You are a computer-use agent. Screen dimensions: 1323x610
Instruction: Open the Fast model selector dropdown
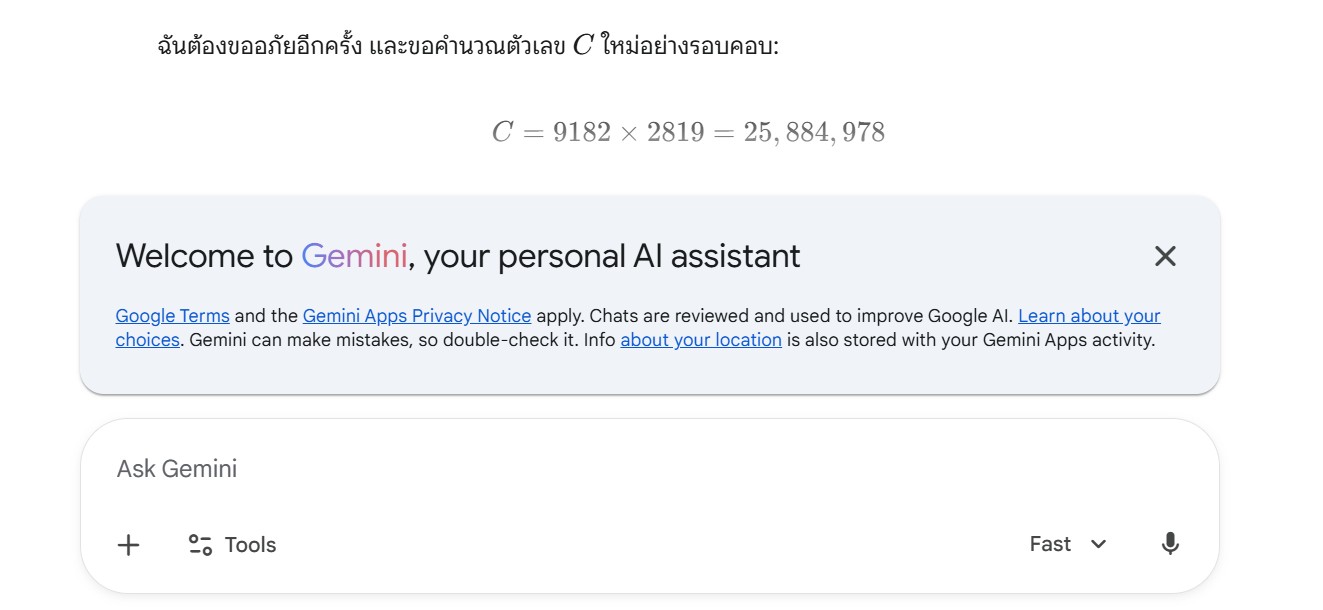[x=1051, y=544]
